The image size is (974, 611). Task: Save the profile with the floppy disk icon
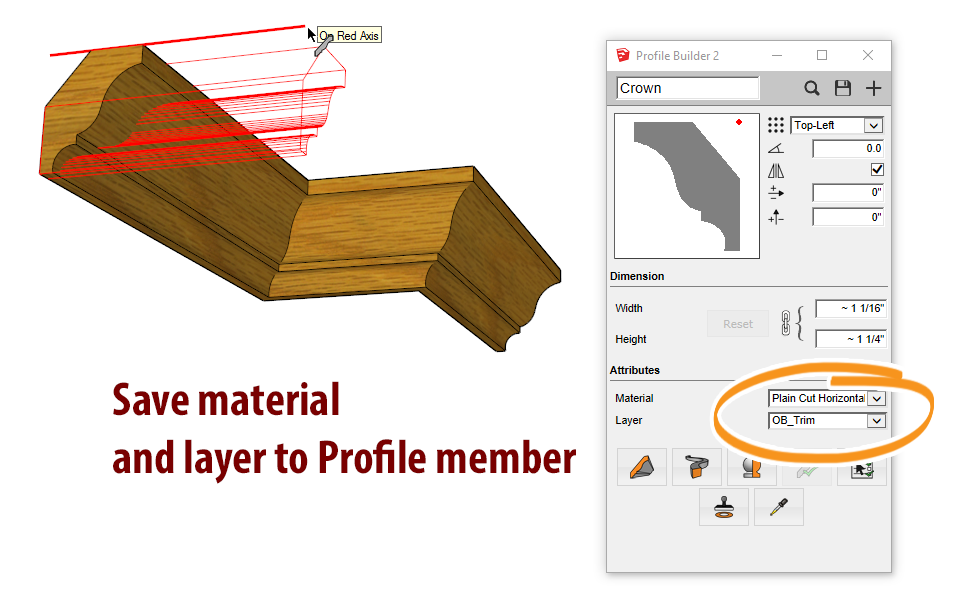[843, 88]
